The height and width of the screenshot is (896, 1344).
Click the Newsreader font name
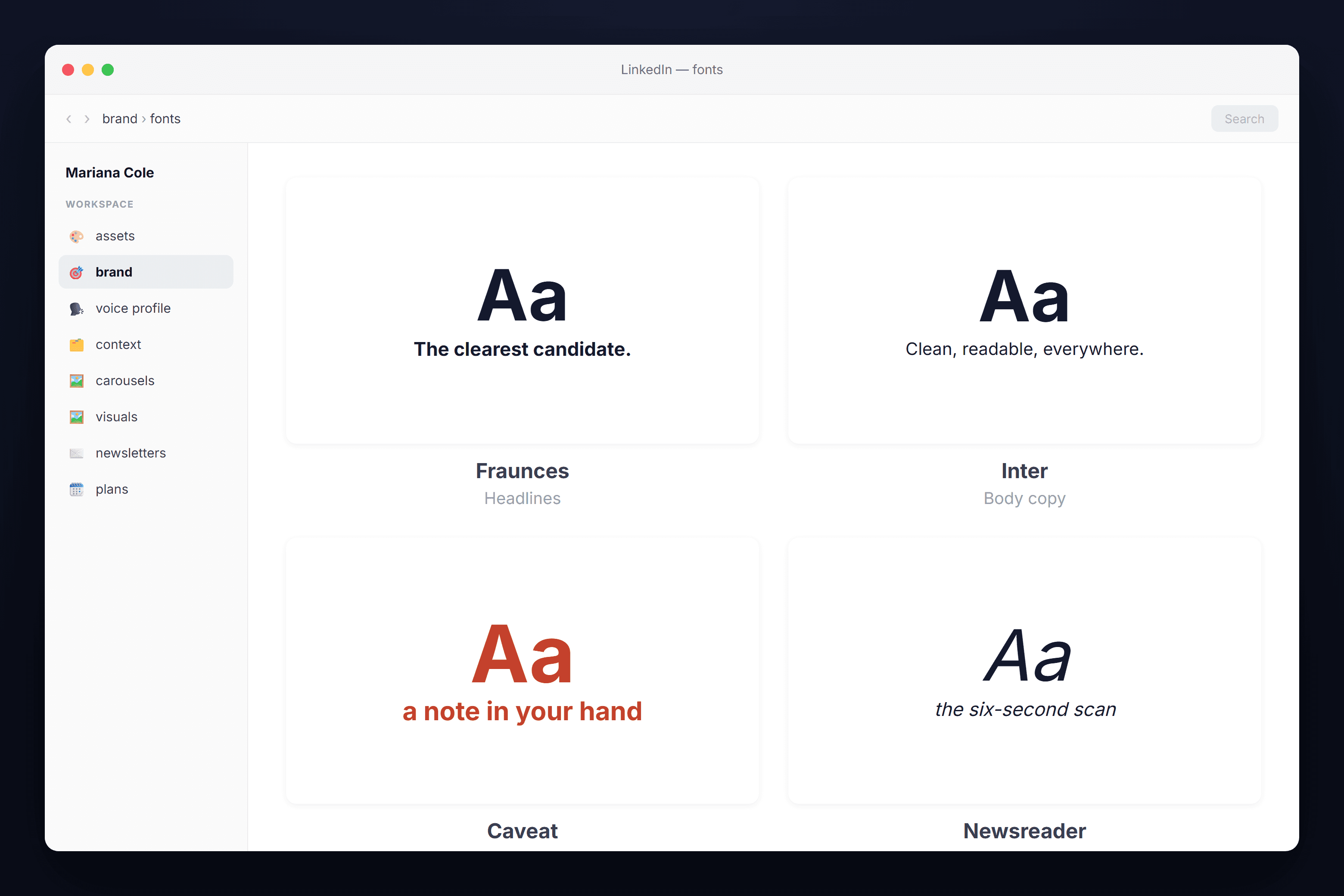coord(1024,831)
